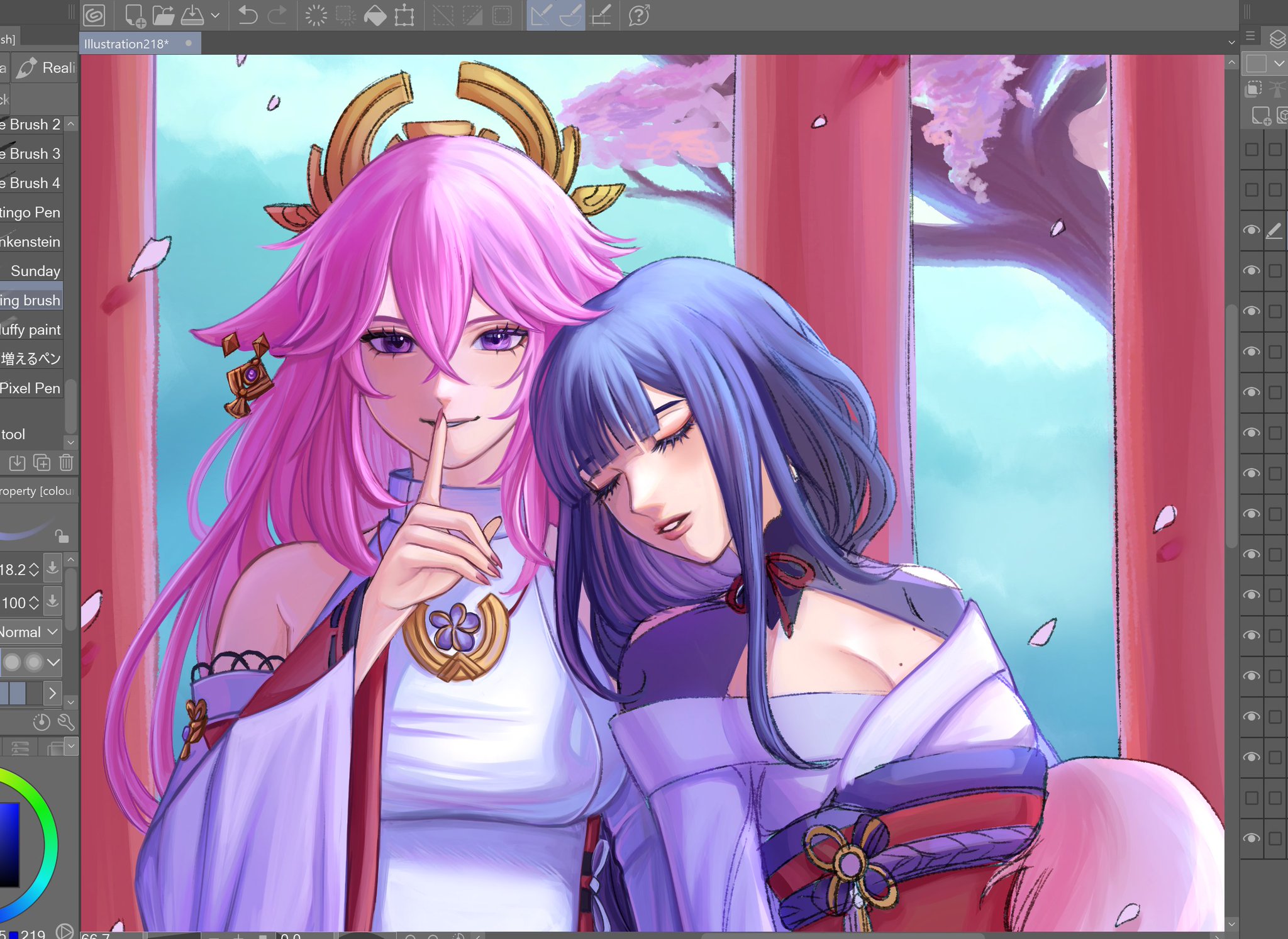Click Clear outside selection icon
Image resolution: width=1288 pixels, height=939 pixels.
(x=345, y=15)
